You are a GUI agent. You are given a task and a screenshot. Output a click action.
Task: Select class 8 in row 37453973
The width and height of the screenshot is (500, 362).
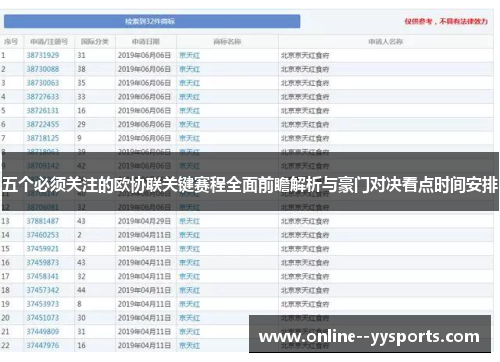click(79, 304)
